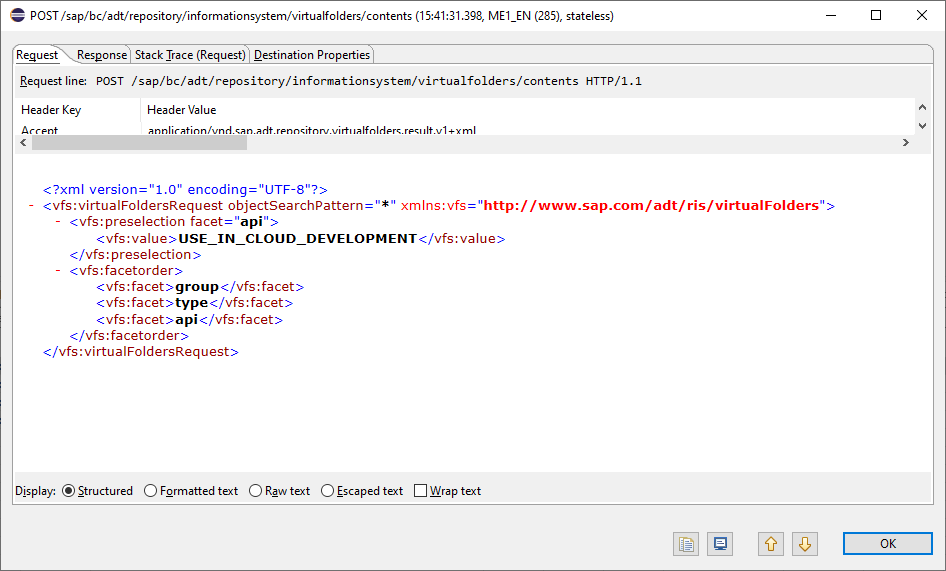The height and width of the screenshot is (571, 946).
Task: Click the application/vnd.sap.adt header value
Action: pos(311,130)
